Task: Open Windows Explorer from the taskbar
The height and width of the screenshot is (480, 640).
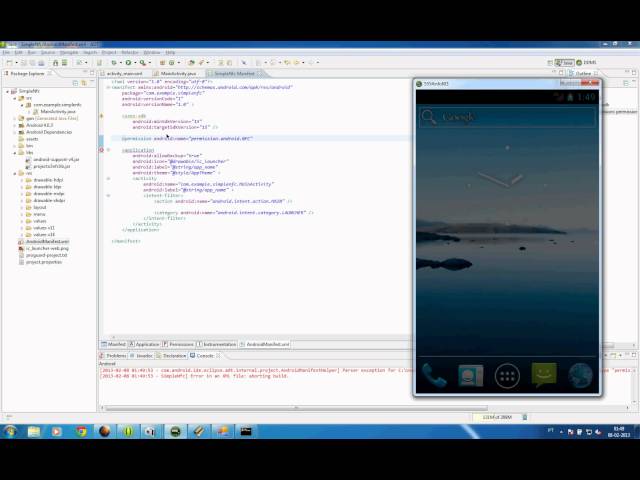Action: tap(34, 431)
